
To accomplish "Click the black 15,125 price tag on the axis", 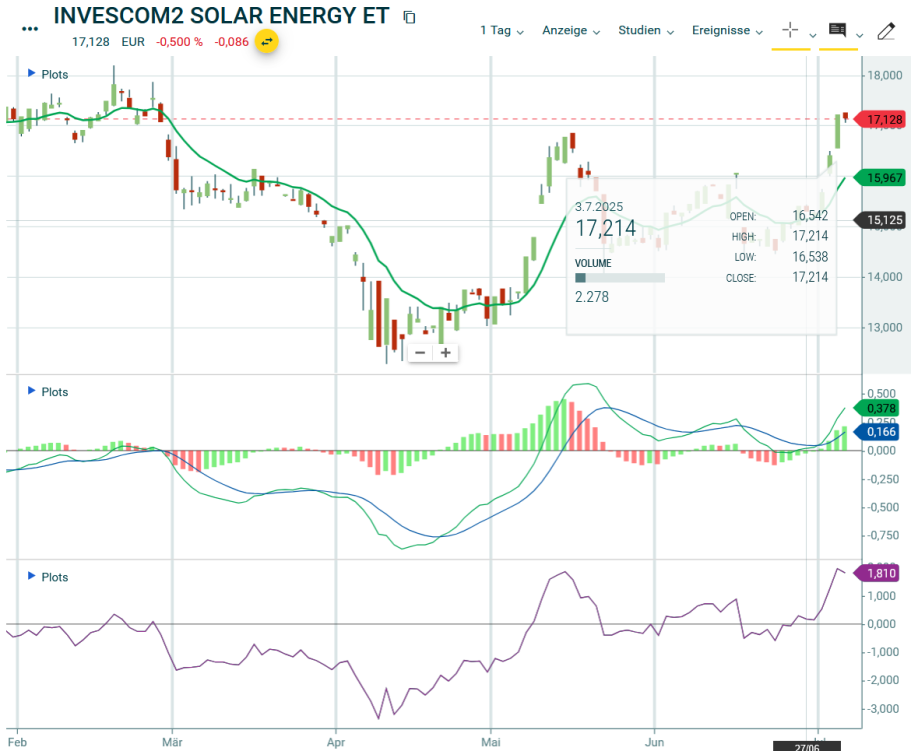I will (x=880, y=220).
